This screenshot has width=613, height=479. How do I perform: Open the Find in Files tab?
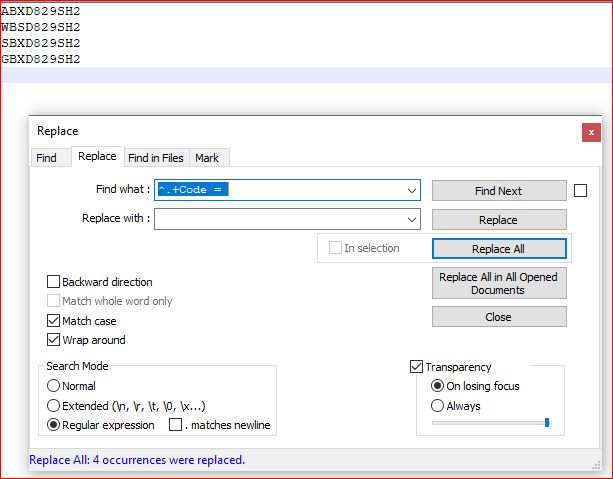pyautogui.click(x=156, y=158)
